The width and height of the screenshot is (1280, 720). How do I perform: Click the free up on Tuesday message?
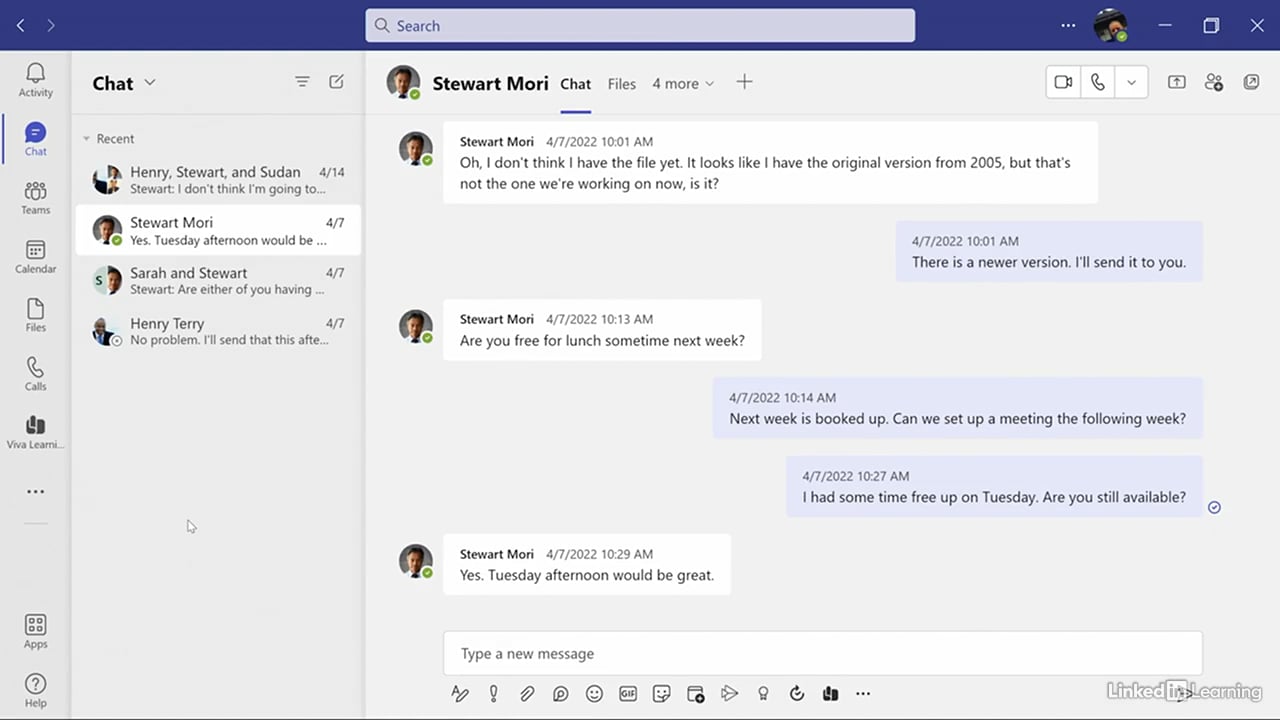994,486
